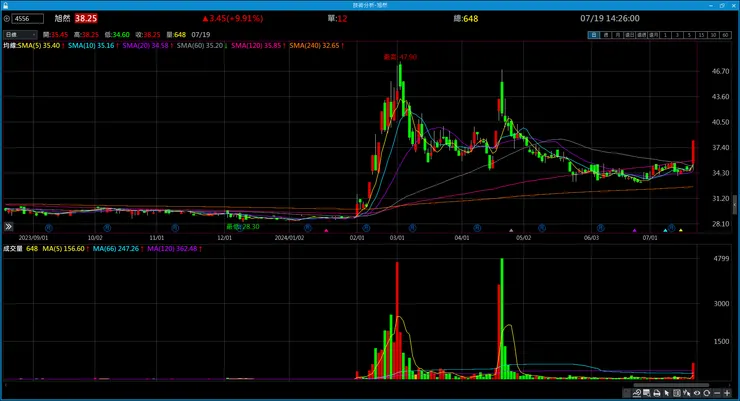The height and width of the screenshot is (401, 740).
Task: Toggle the eye visibility icon in bottom toolbar
Action: 697,393
